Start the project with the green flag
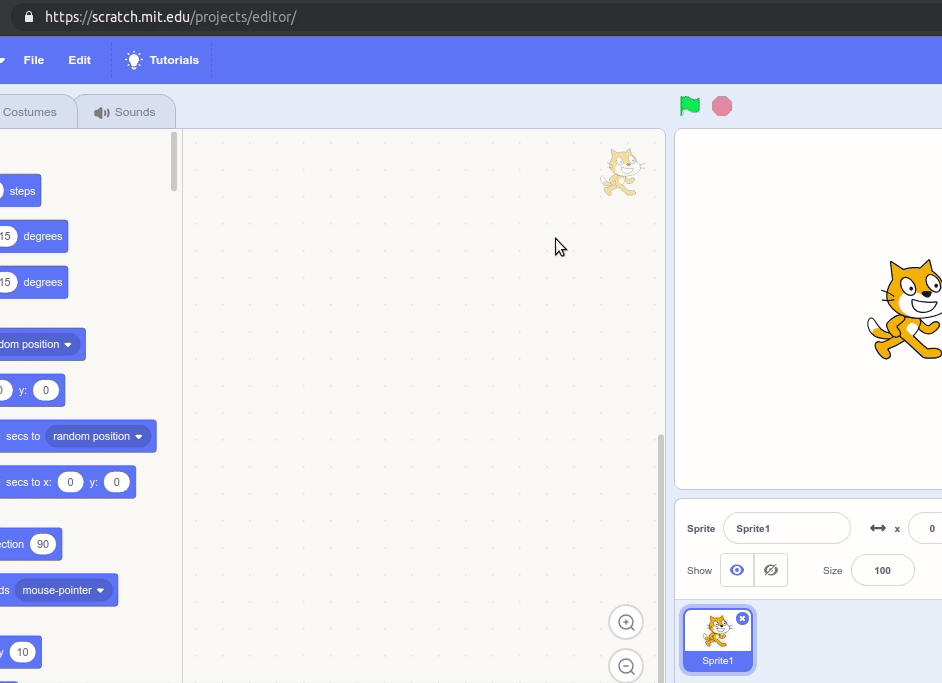 [689, 105]
